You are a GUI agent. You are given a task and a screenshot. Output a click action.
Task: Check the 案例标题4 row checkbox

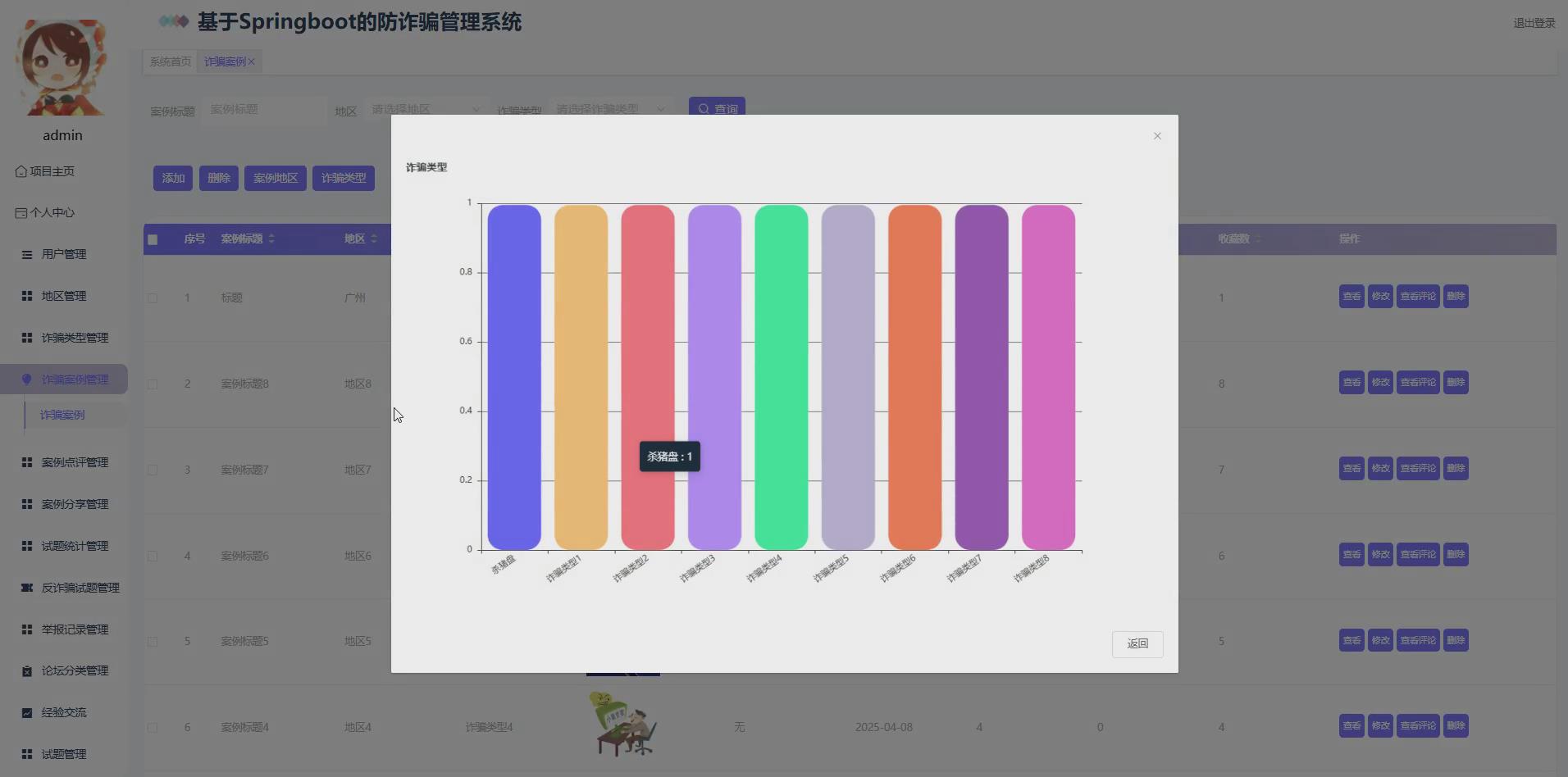tap(153, 727)
